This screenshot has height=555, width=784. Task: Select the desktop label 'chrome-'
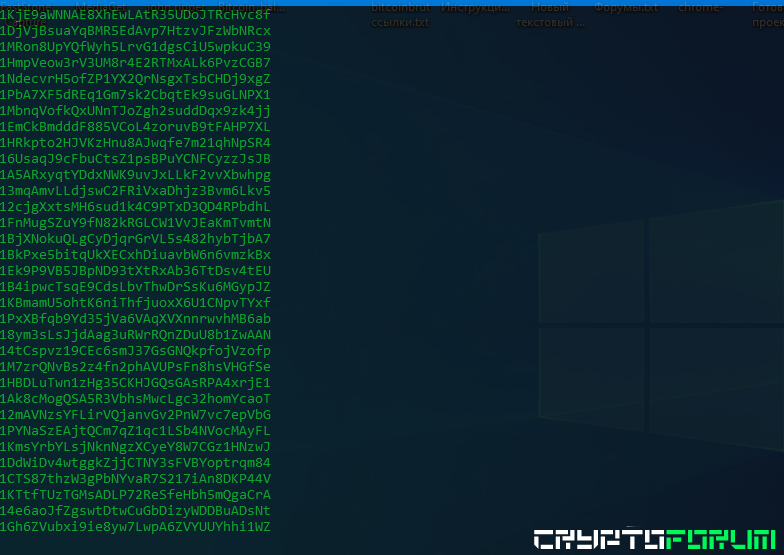tap(700, 8)
